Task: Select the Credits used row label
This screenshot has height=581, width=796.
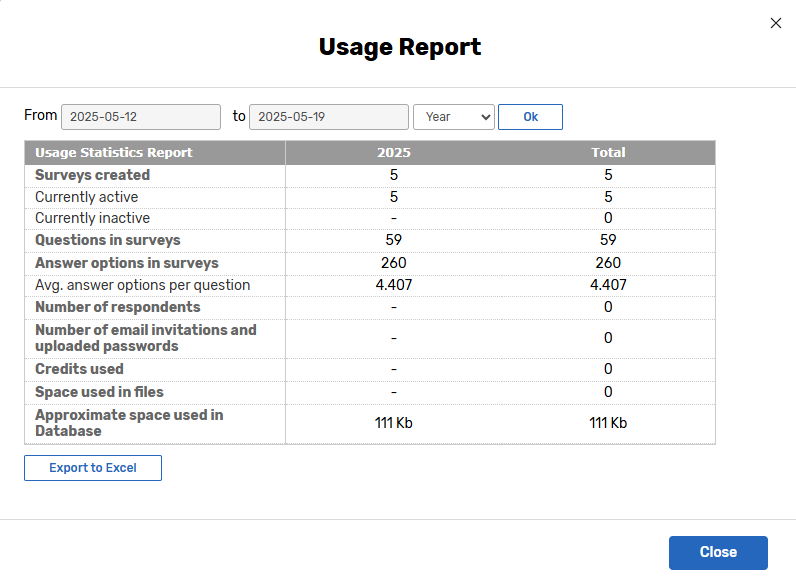Action: point(79,369)
